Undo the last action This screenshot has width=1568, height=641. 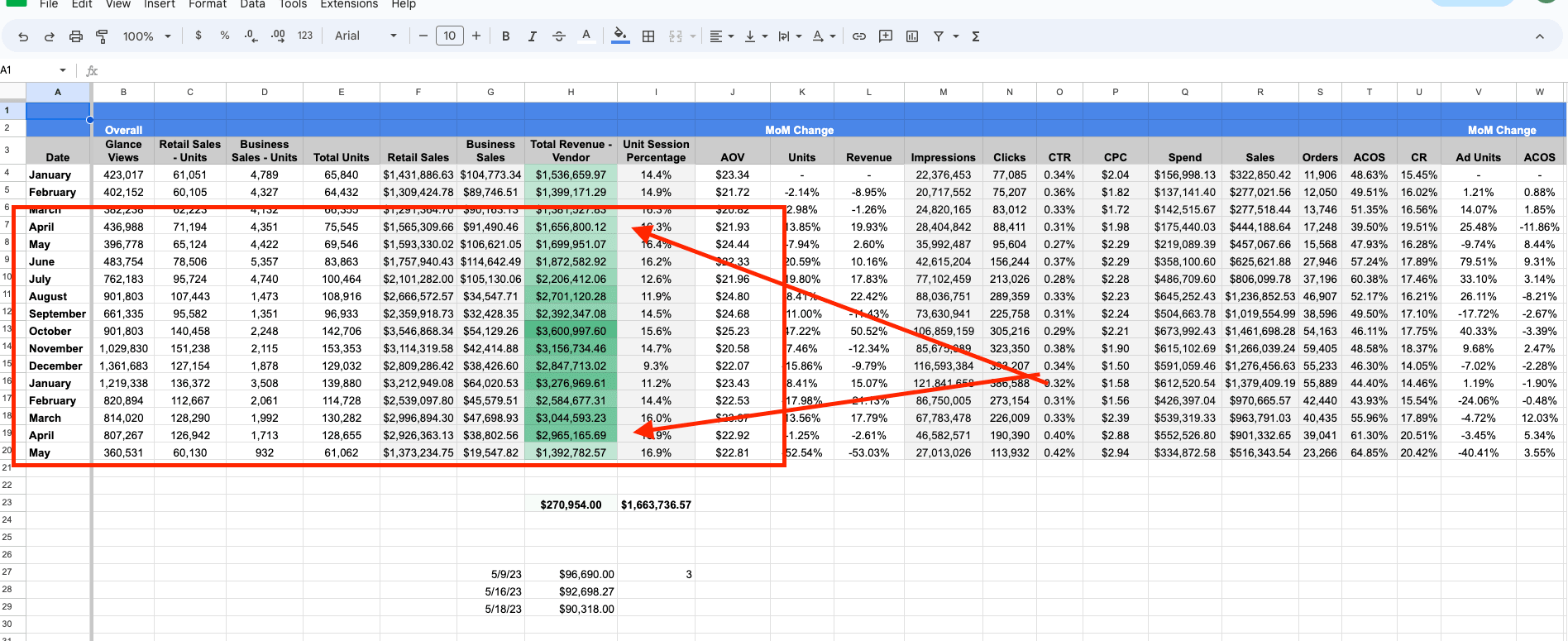pyautogui.click(x=23, y=36)
